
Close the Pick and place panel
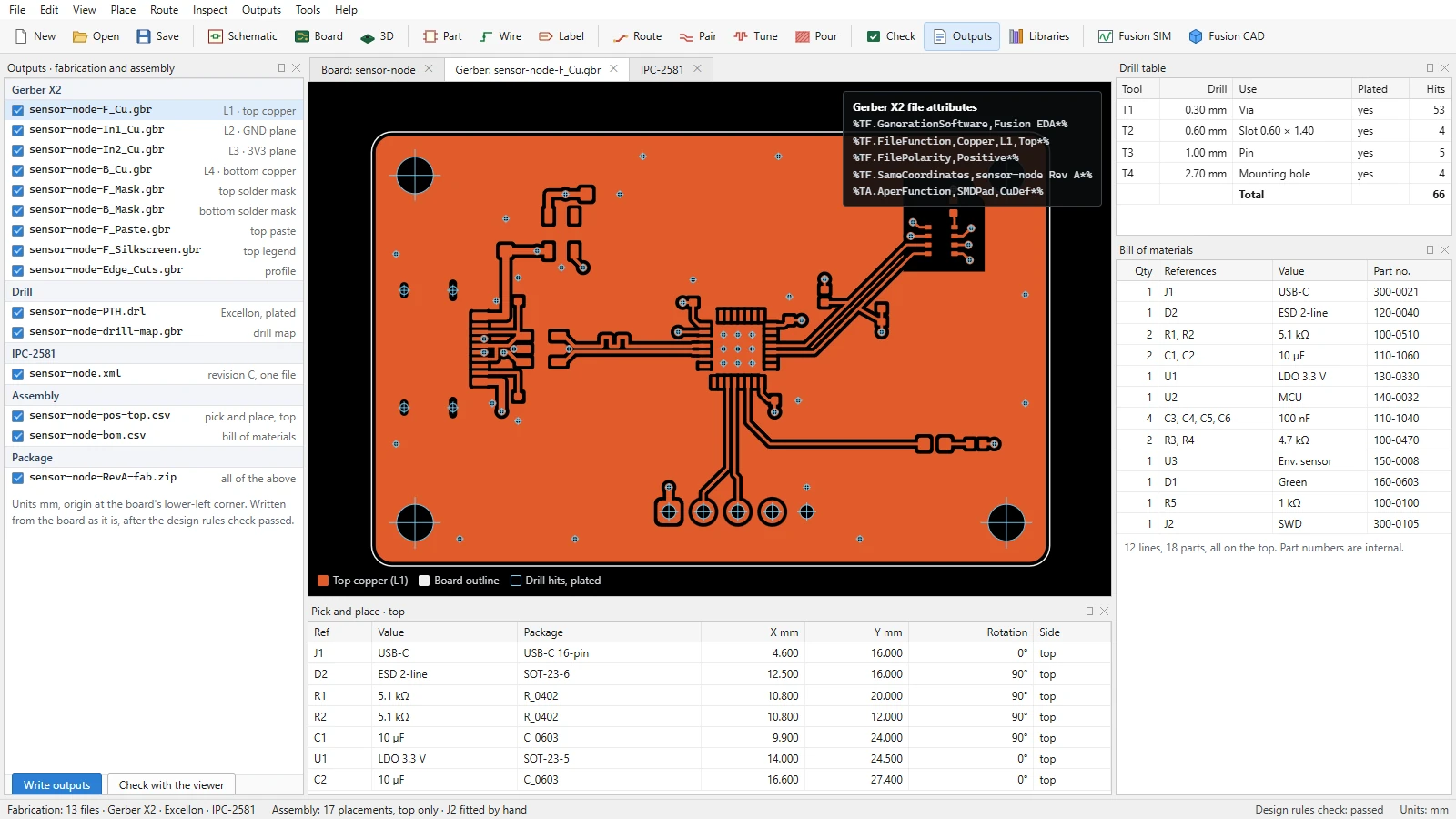pyautogui.click(x=1104, y=612)
